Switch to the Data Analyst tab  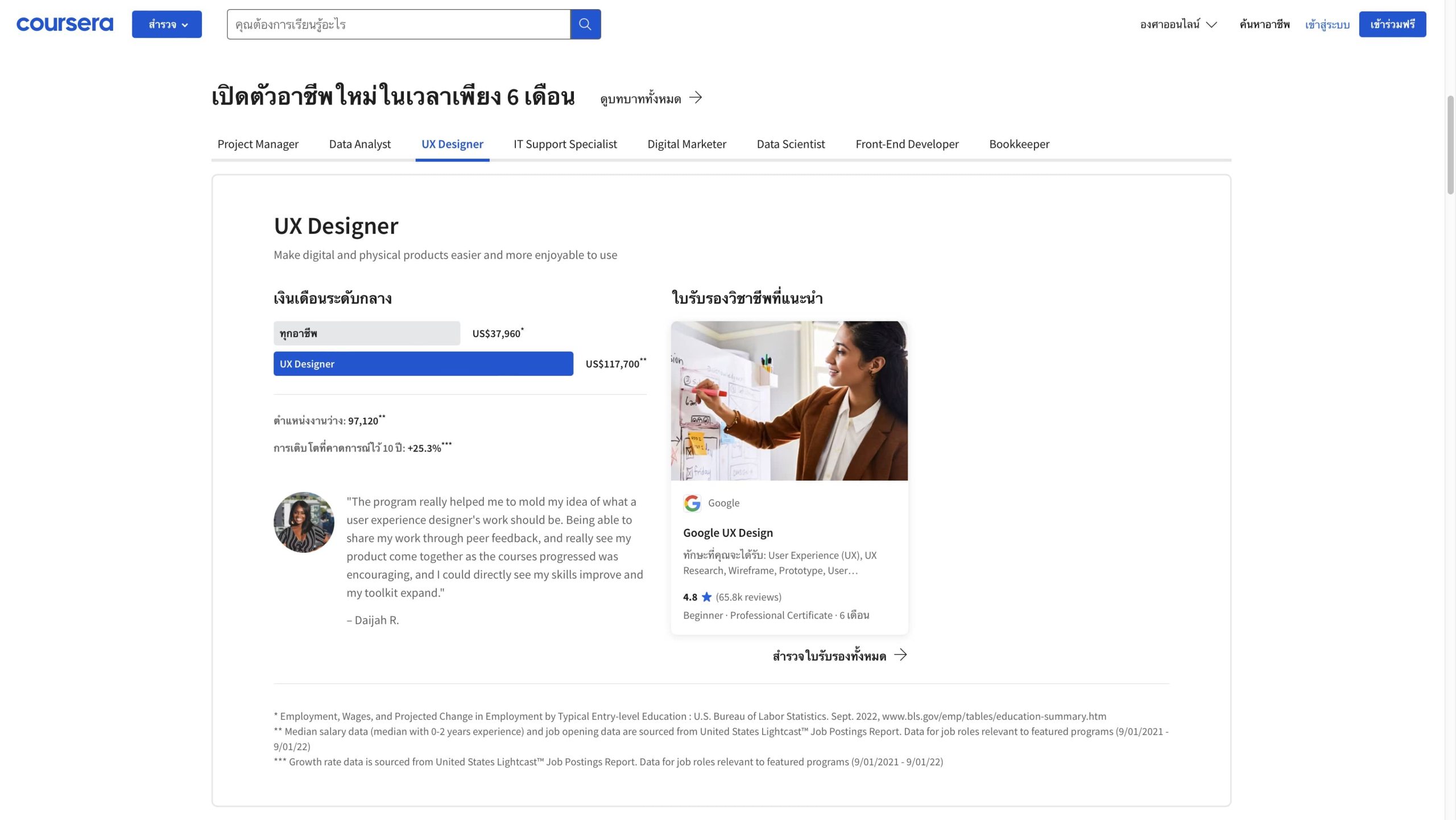pyautogui.click(x=359, y=144)
